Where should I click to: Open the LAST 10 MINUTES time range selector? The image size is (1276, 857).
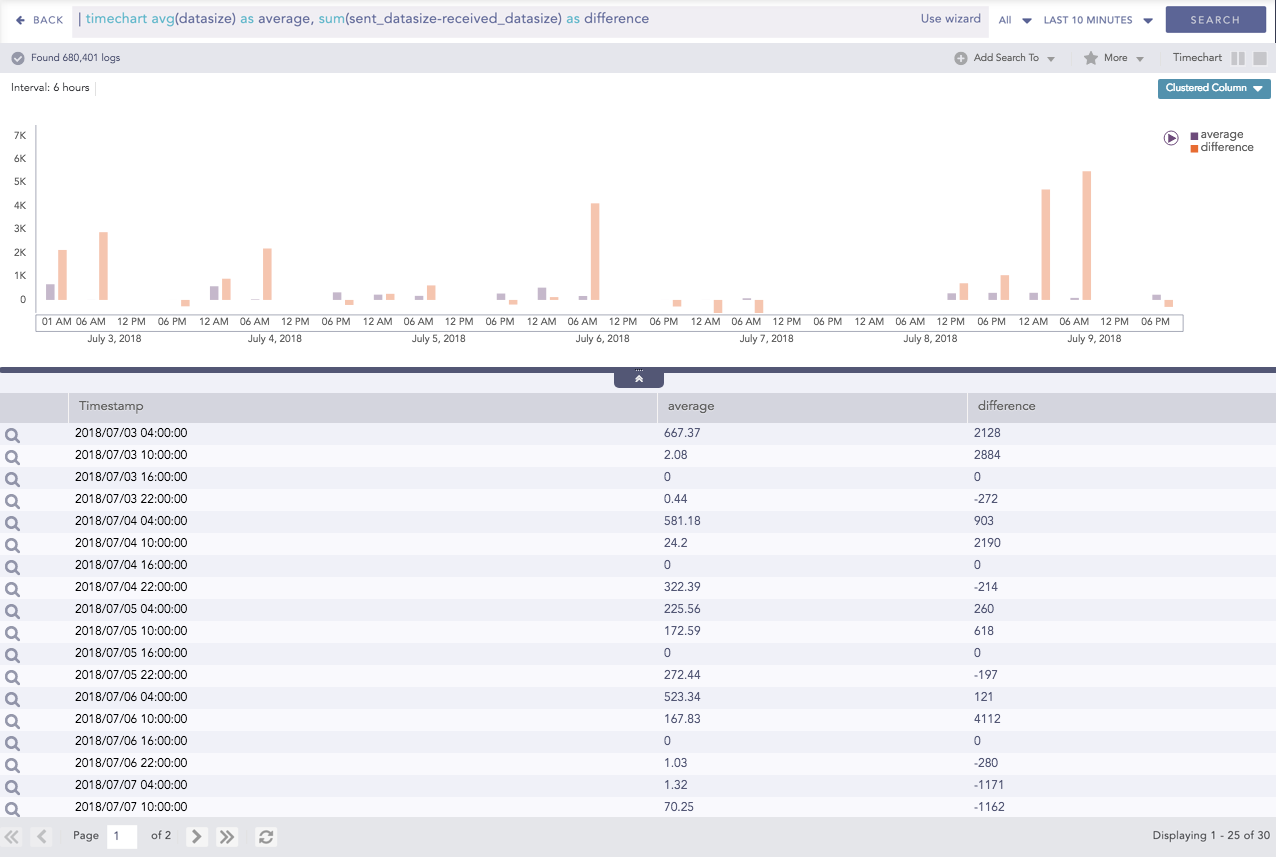click(x=1097, y=19)
